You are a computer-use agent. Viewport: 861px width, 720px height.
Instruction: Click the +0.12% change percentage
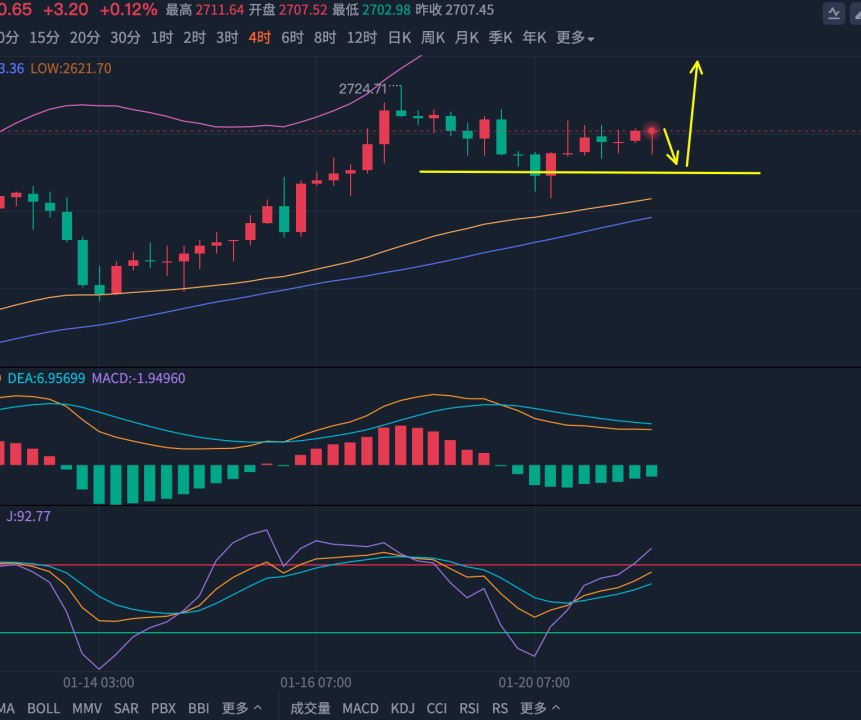[128, 10]
